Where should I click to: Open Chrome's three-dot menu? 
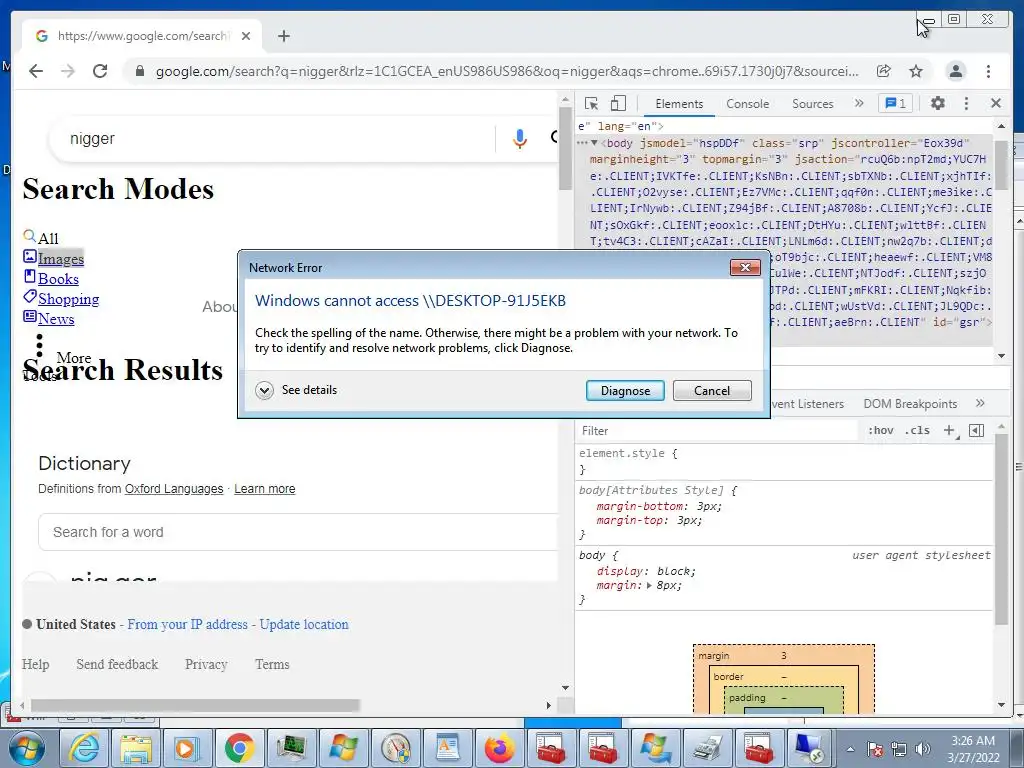[x=988, y=71]
